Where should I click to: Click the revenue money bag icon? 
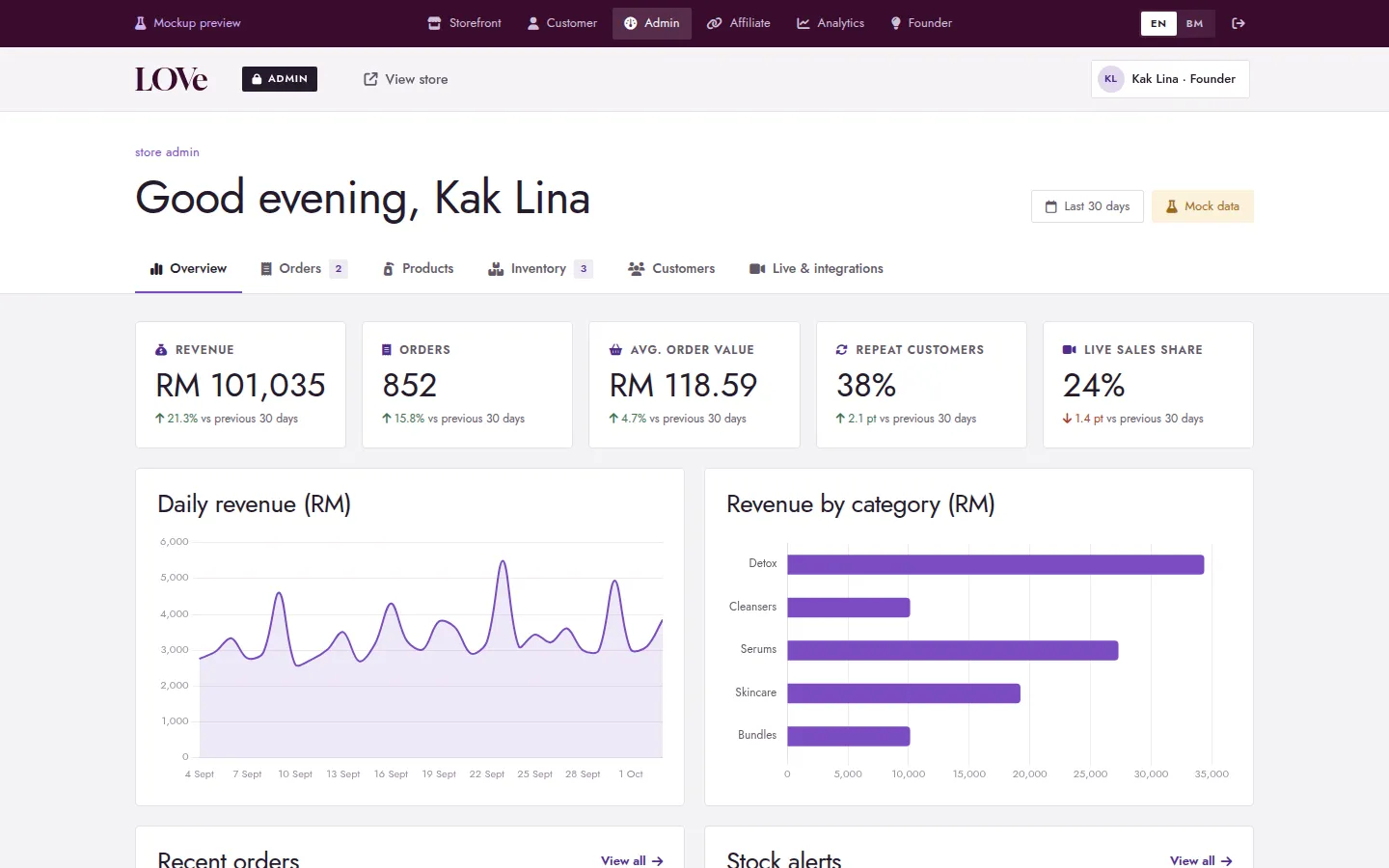161,350
